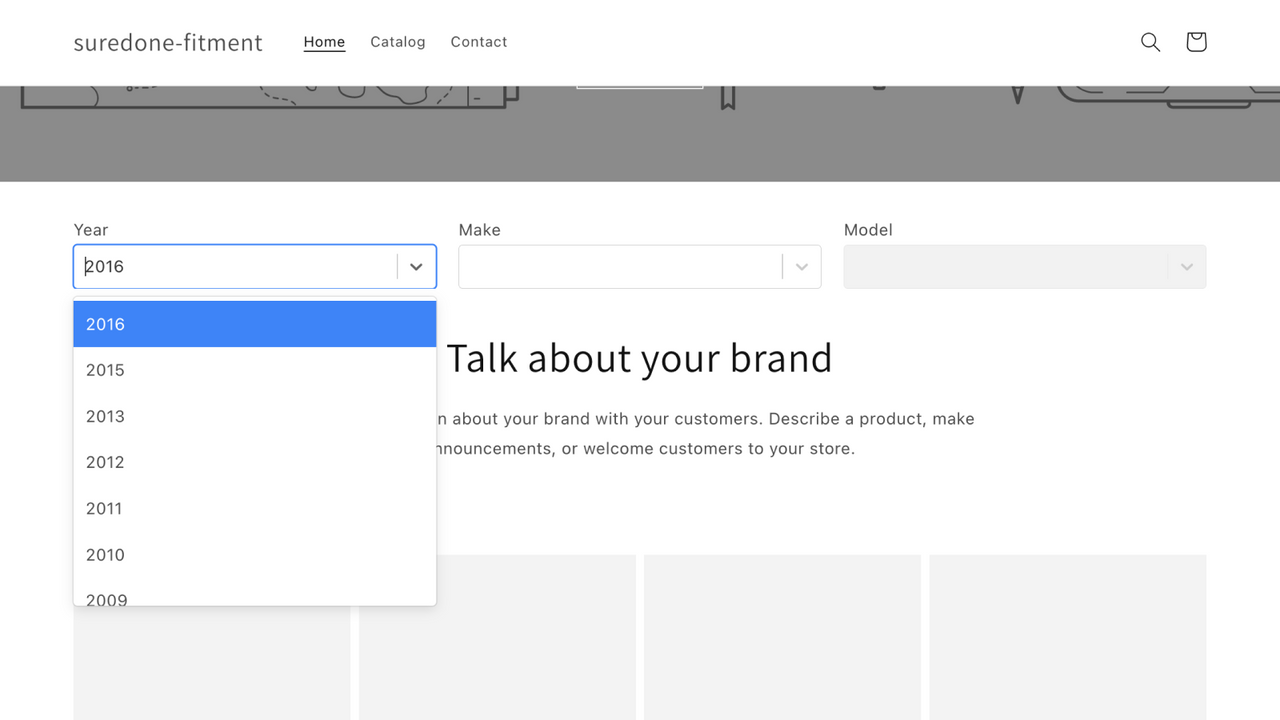Open the shopping cart icon
The width and height of the screenshot is (1280, 720).
1196,42
